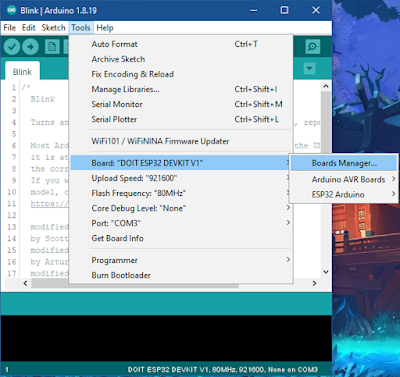
Task: Open Boards Manager... from submenu
Action: [x=344, y=163]
